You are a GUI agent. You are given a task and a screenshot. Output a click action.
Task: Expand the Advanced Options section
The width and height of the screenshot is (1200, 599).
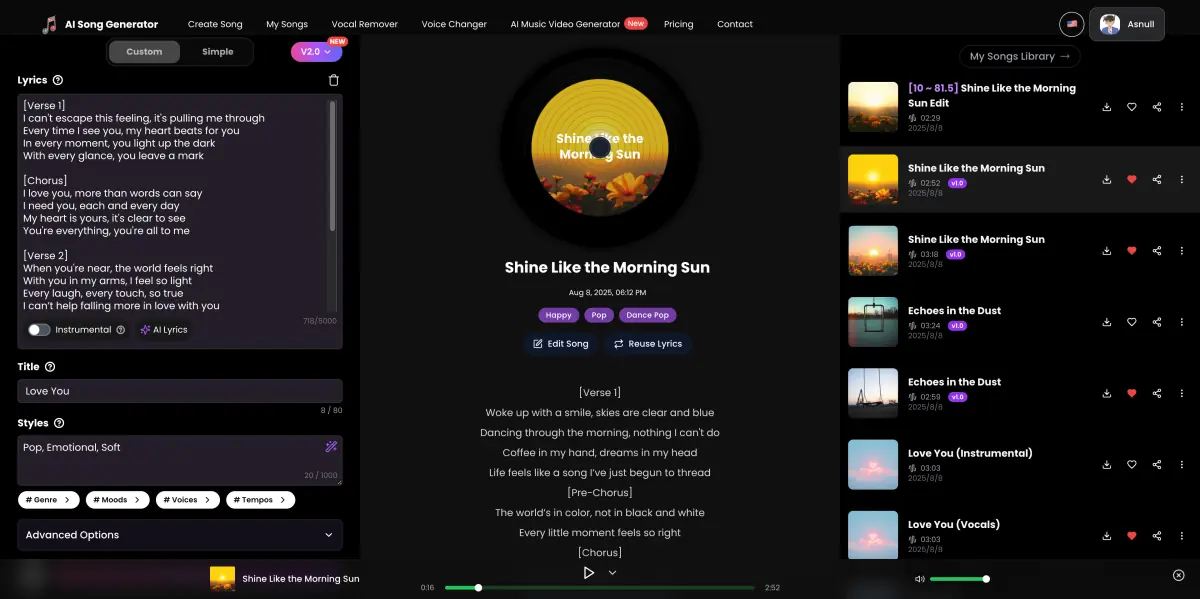pos(180,535)
